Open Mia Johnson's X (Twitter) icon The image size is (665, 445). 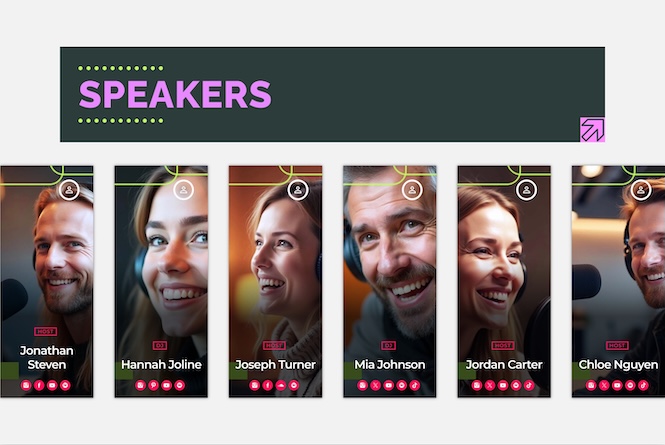point(375,385)
